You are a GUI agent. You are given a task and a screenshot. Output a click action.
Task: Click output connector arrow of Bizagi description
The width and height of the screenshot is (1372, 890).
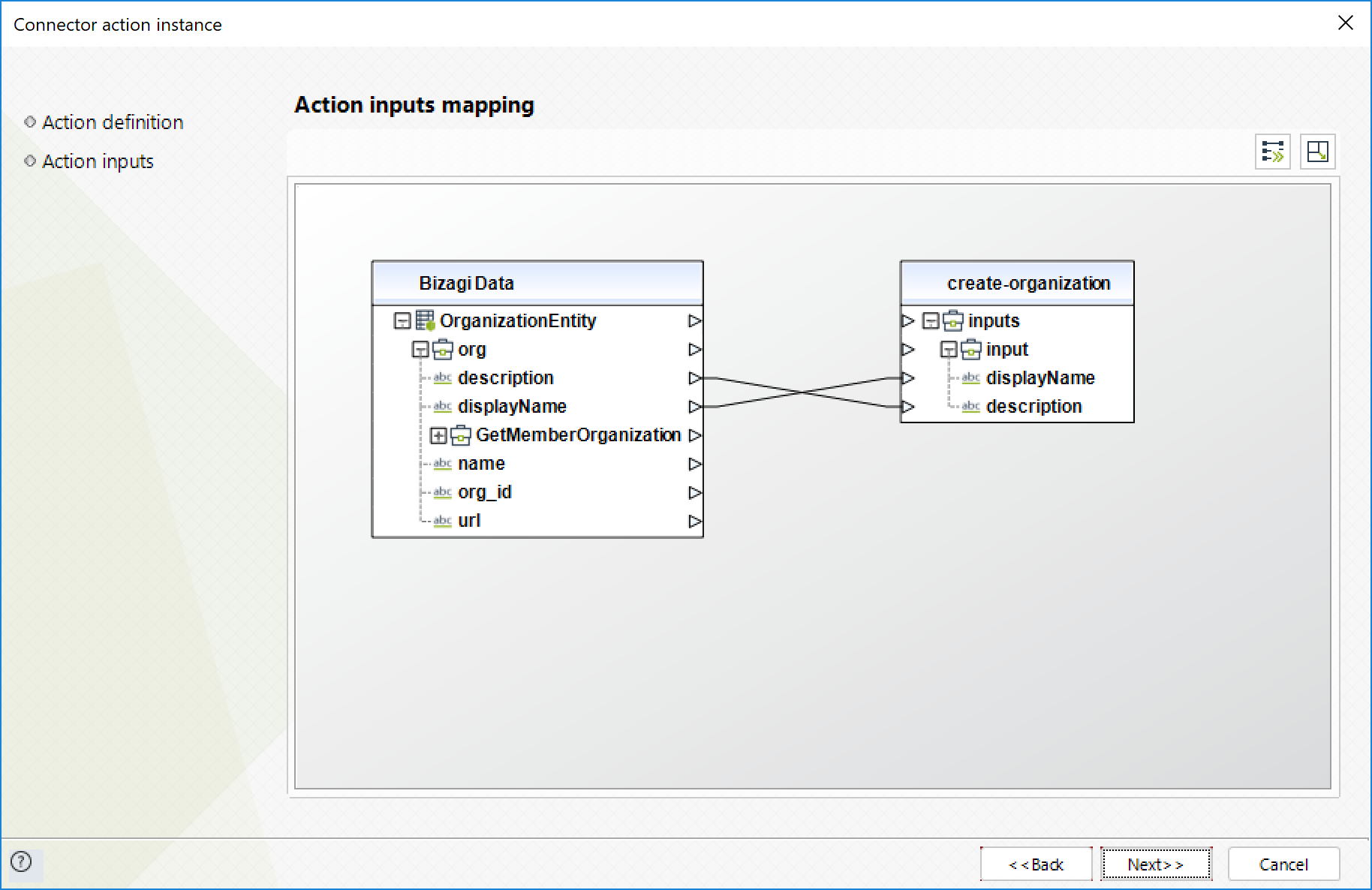(x=695, y=378)
